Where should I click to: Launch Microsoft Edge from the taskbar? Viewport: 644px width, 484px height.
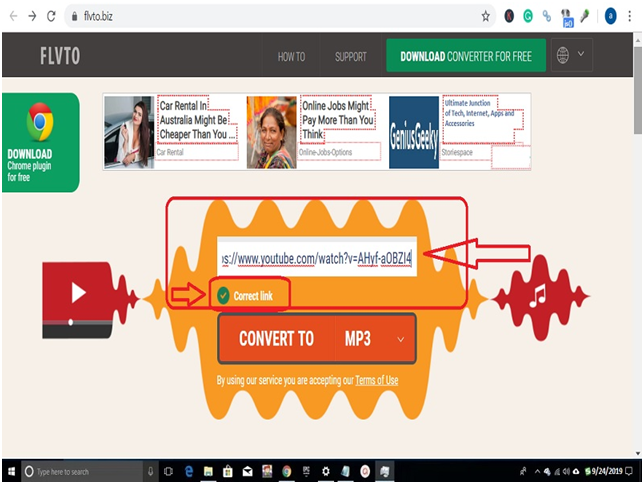[189, 471]
